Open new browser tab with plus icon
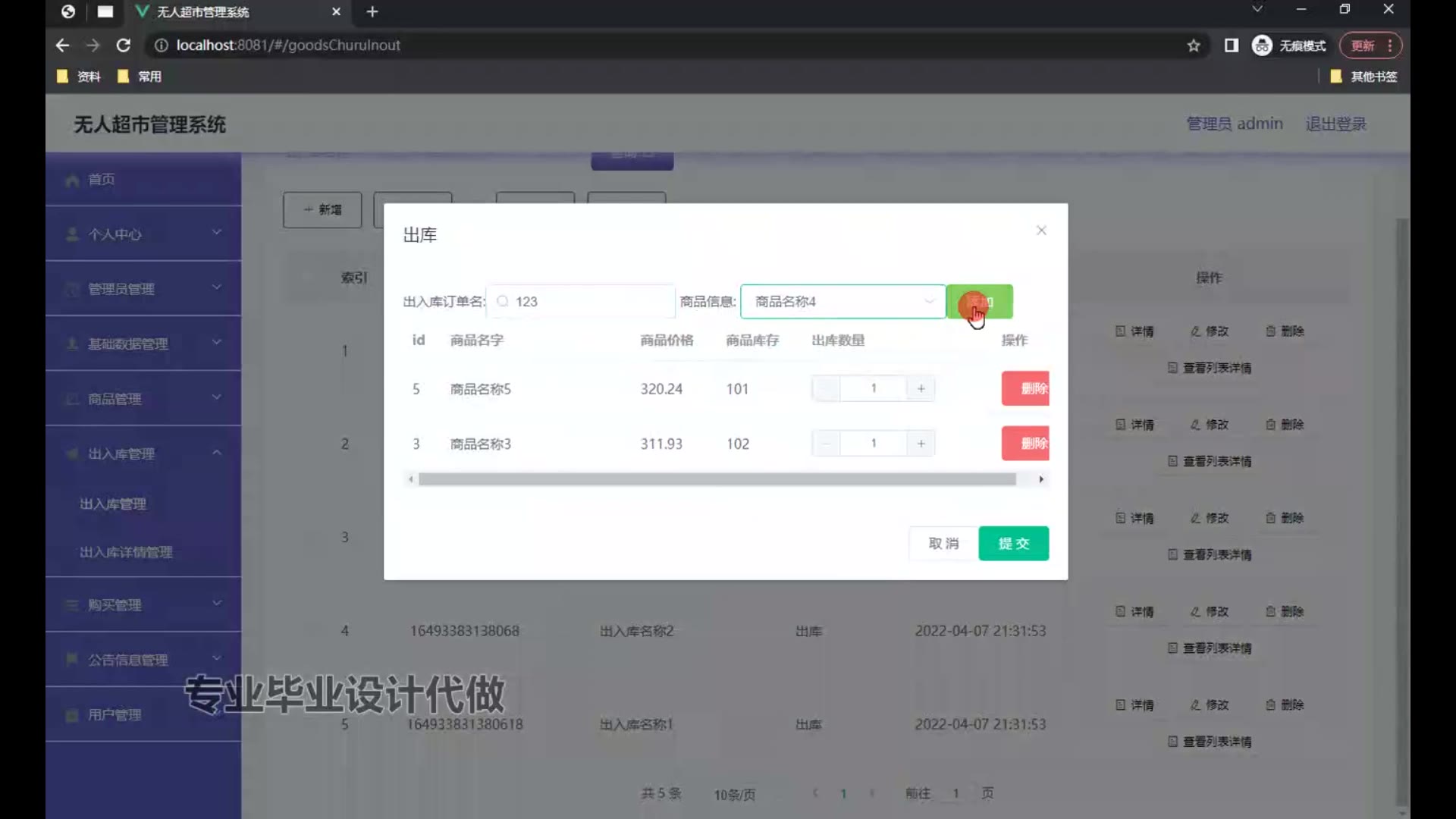The height and width of the screenshot is (819, 1456). point(372,11)
